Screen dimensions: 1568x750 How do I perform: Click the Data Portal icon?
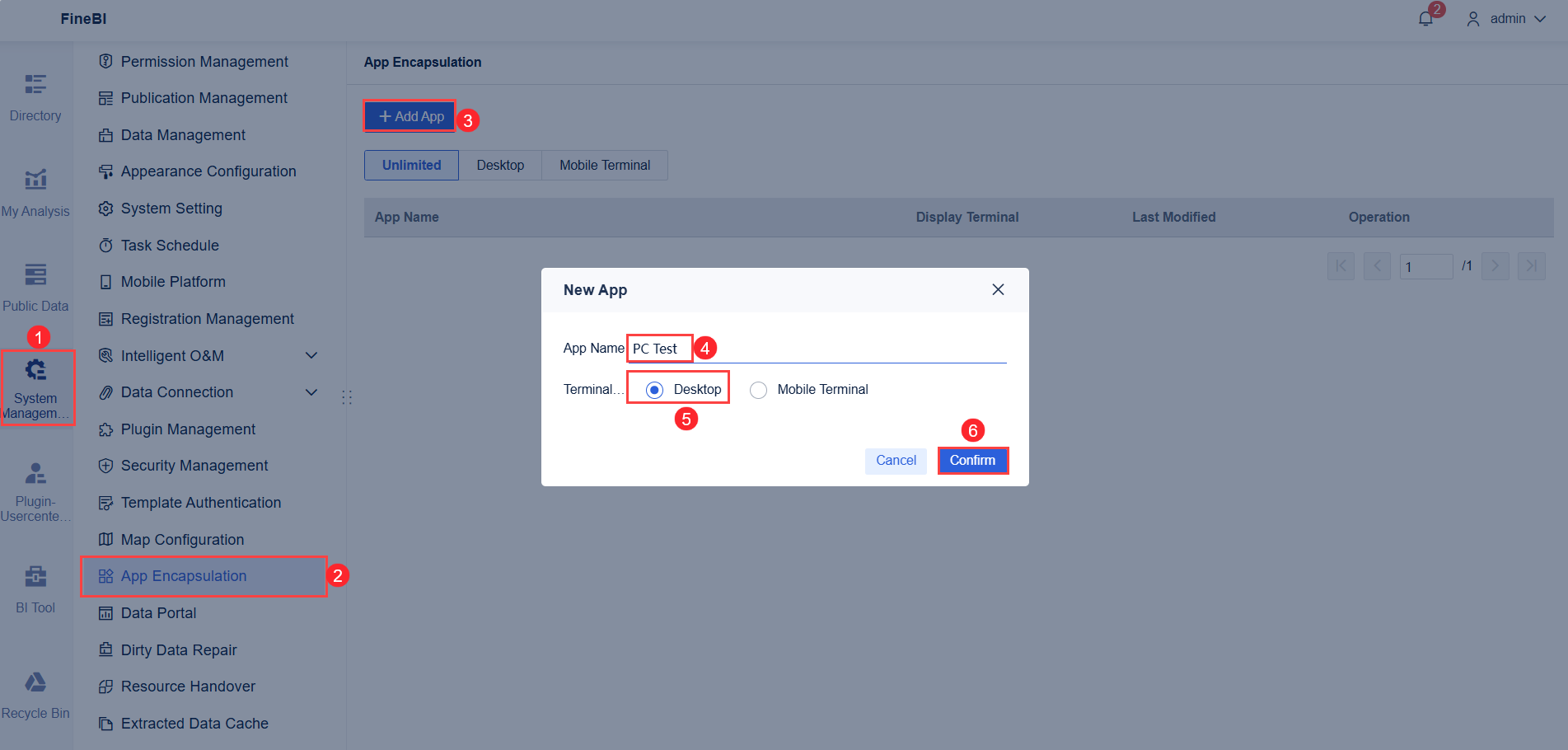click(x=105, y=613)
